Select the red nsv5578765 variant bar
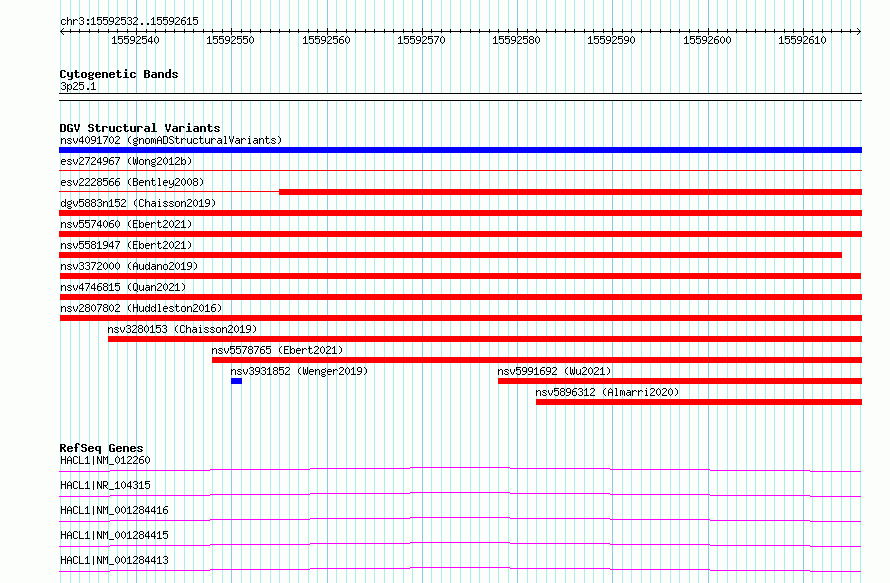890x583 pixels. coord(537,360)
